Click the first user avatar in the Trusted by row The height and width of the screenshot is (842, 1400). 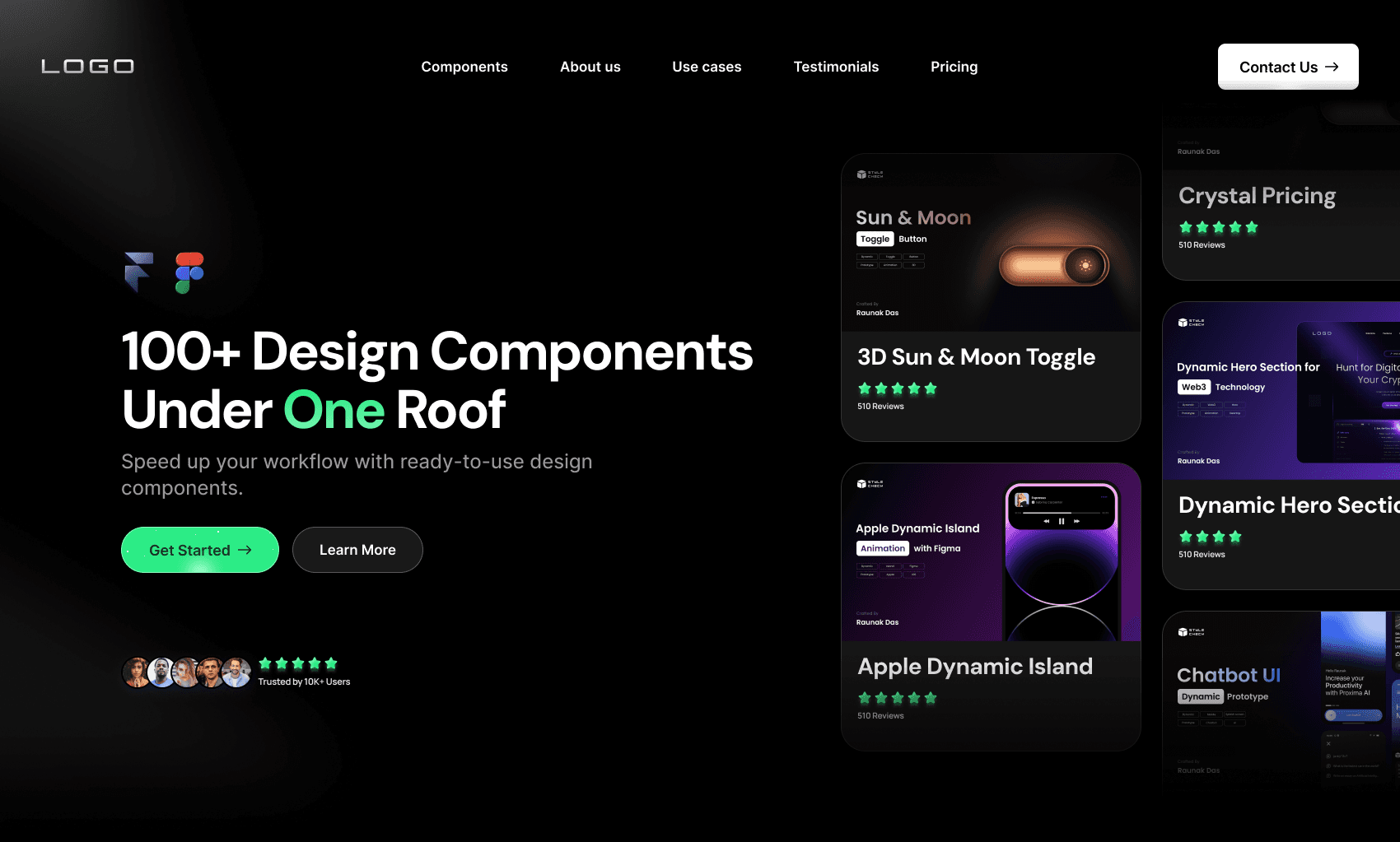136,672
